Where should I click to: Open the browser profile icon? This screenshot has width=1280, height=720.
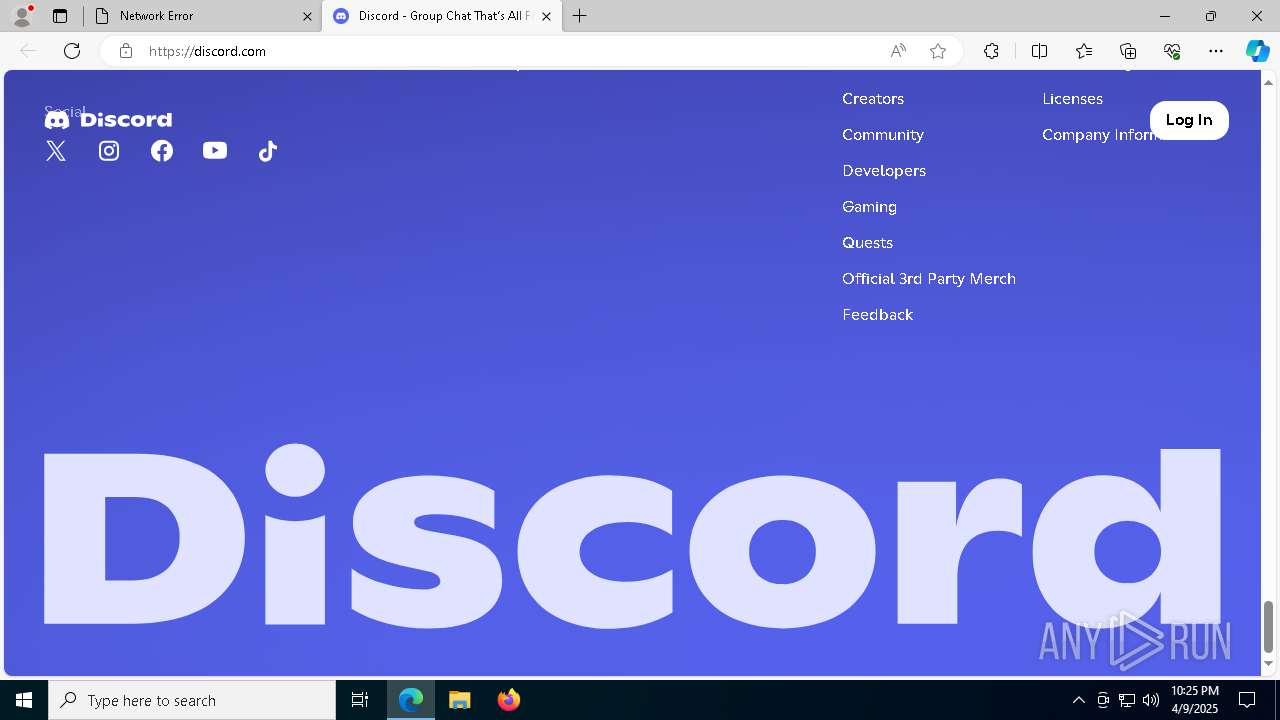coord(22,16)
